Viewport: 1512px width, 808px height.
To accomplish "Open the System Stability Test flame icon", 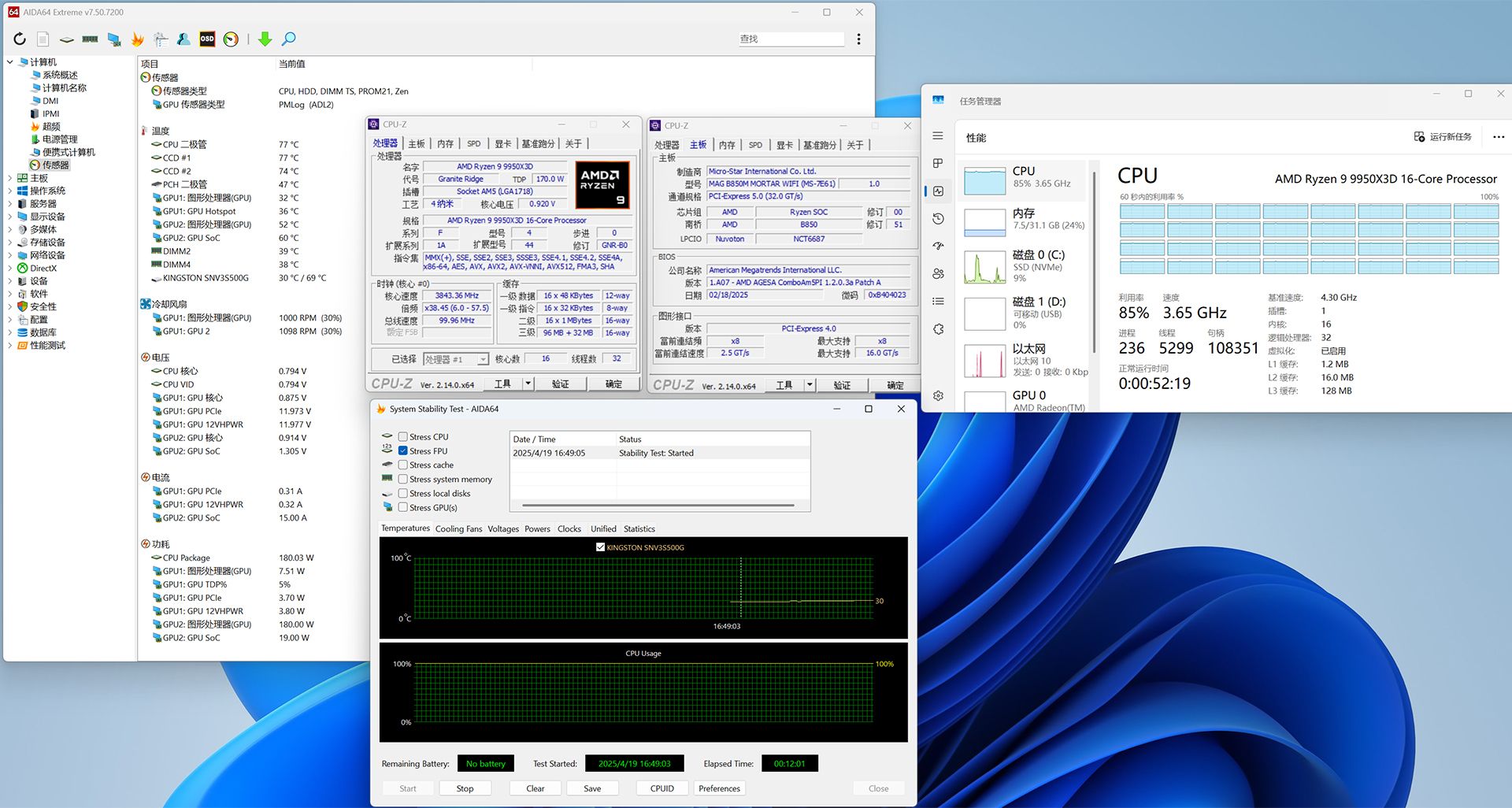I will (x=138, y=39).
